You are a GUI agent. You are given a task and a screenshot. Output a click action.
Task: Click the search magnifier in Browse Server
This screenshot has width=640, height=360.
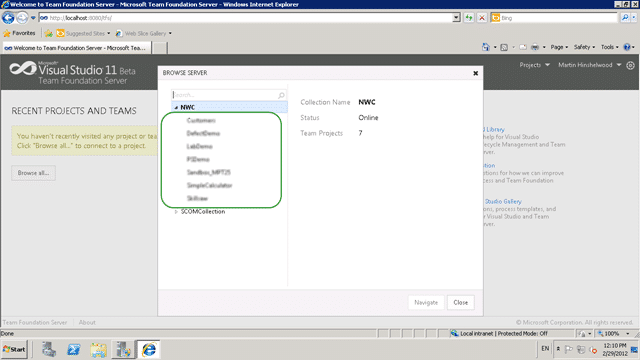click(x=281, y=95)
